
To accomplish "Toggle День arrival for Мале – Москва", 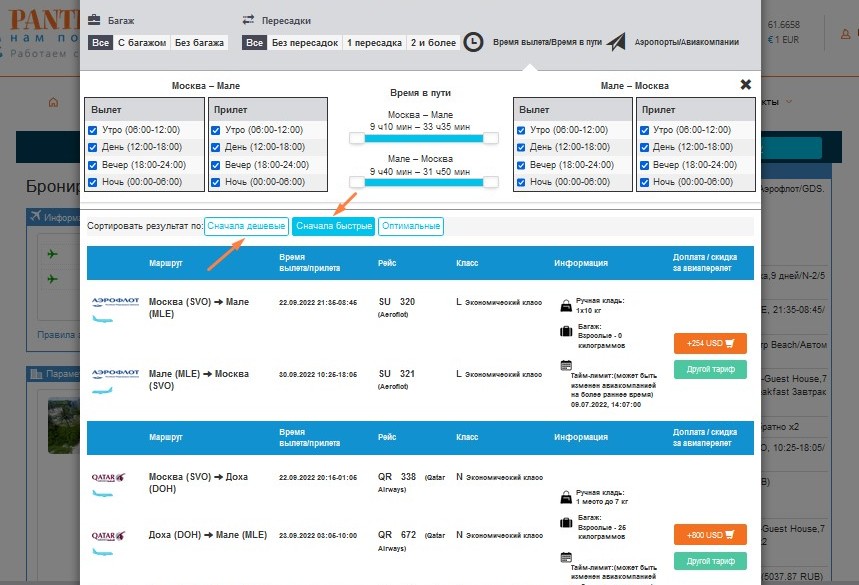I will pos(645,147).
